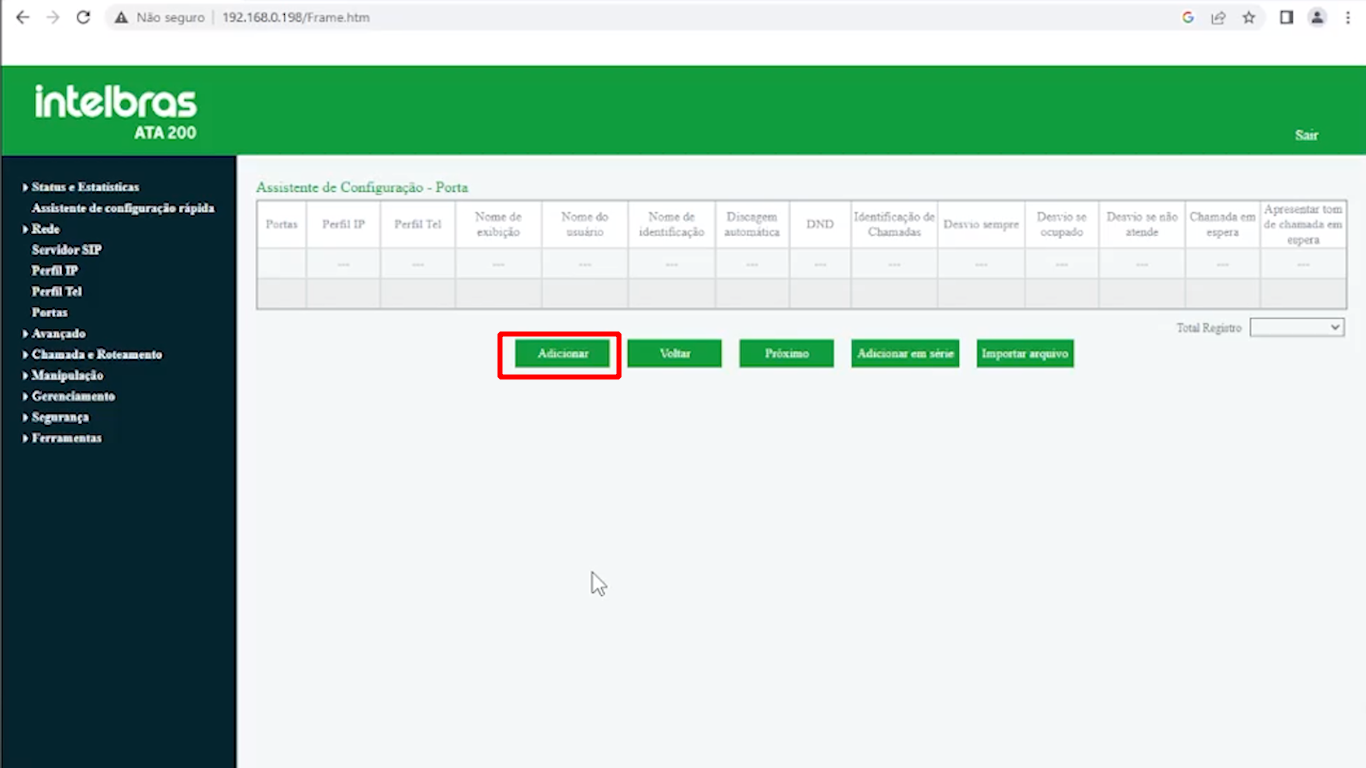Bookmark page with the star icon
1366x768 pixels.
[x=1249, y=17]
